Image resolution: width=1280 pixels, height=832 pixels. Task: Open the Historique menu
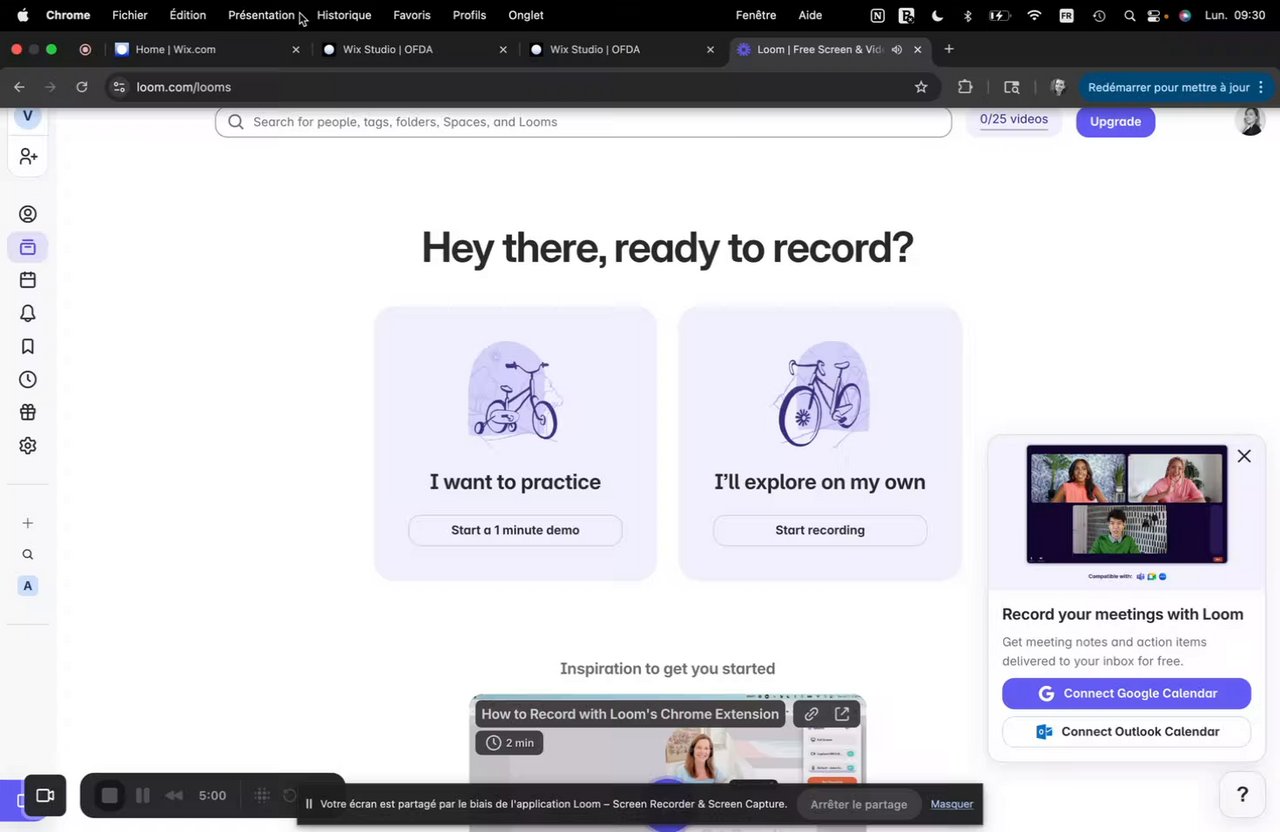click(x=344, y=15)
